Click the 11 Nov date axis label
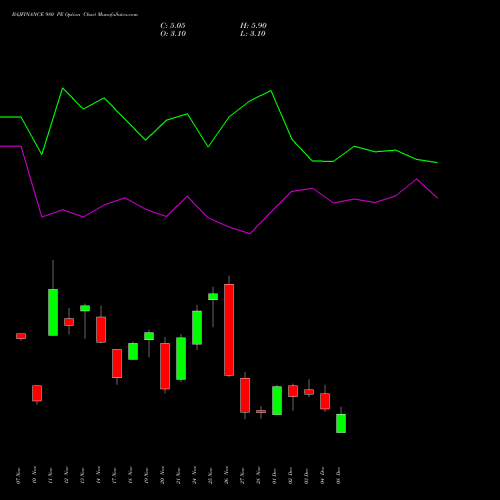 pyautogui.click(x=50, y=475)
